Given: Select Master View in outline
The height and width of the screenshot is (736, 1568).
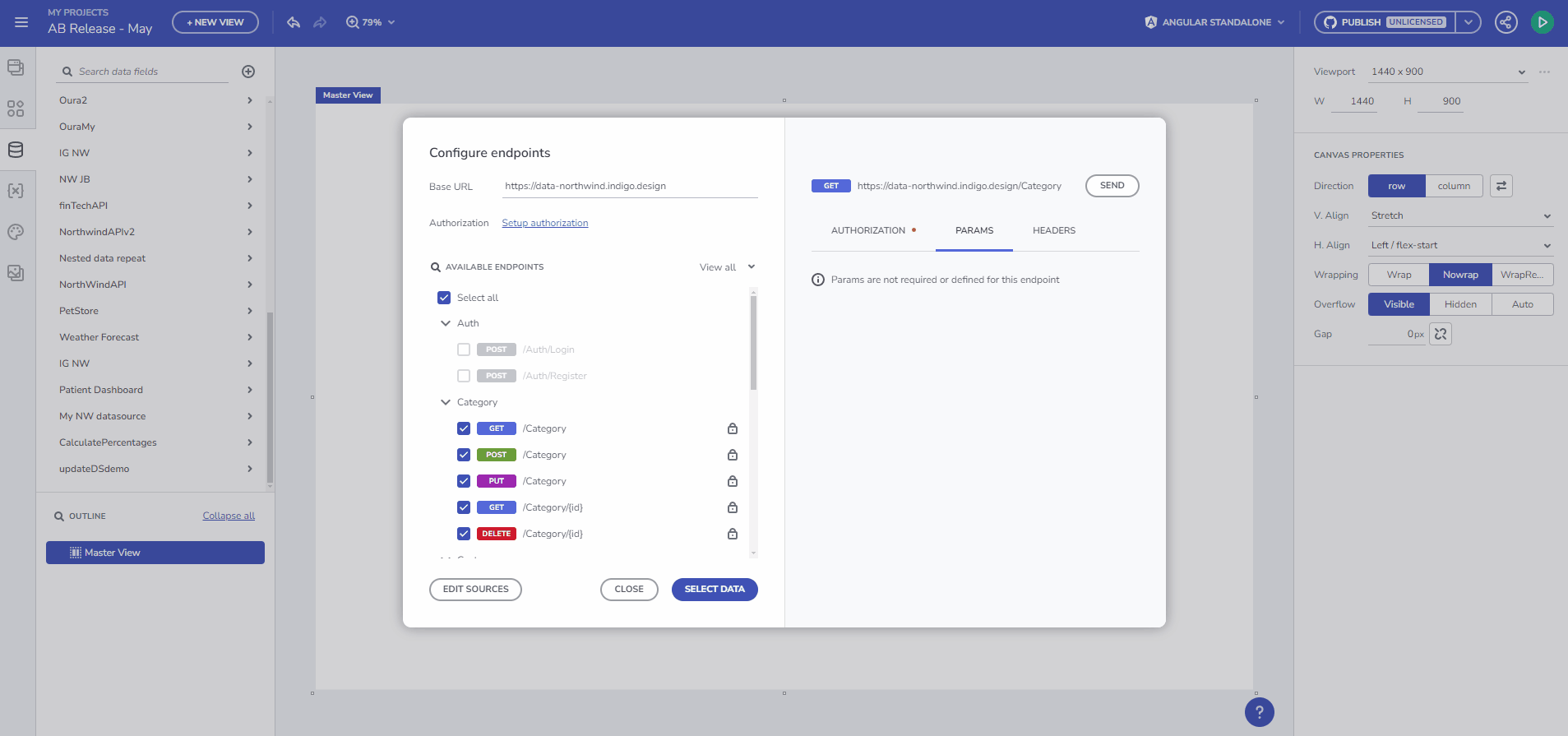Looking at the screenshot, I should [x=155, y=553].
